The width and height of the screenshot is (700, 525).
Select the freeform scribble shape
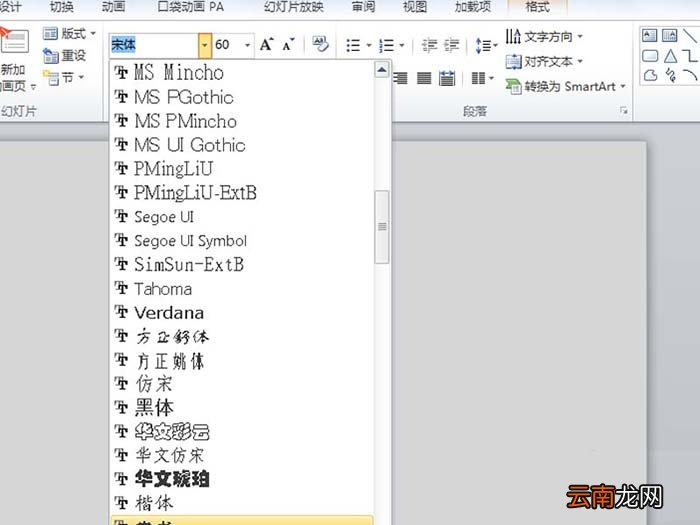coord(670,75)
